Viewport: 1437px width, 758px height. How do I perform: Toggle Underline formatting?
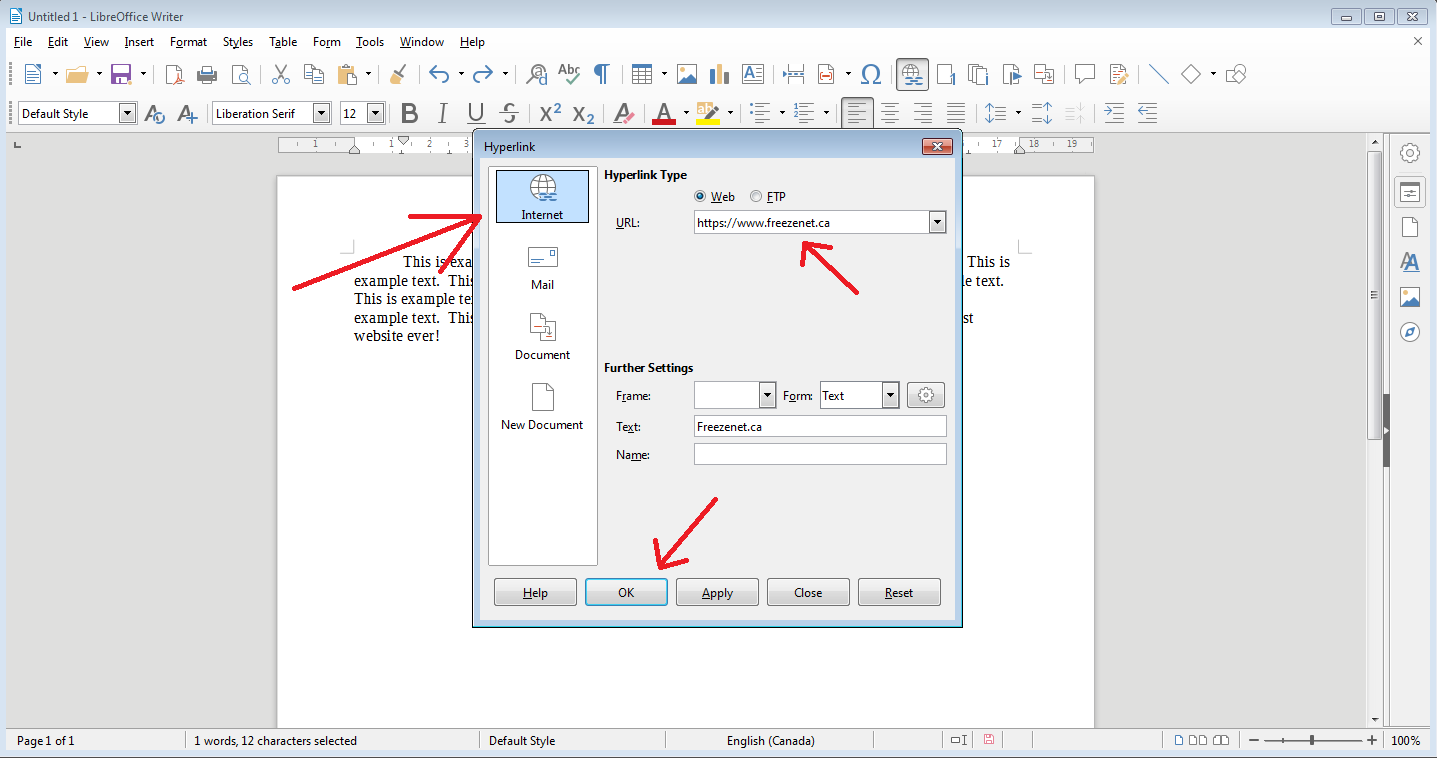click(x=476, y=113)
